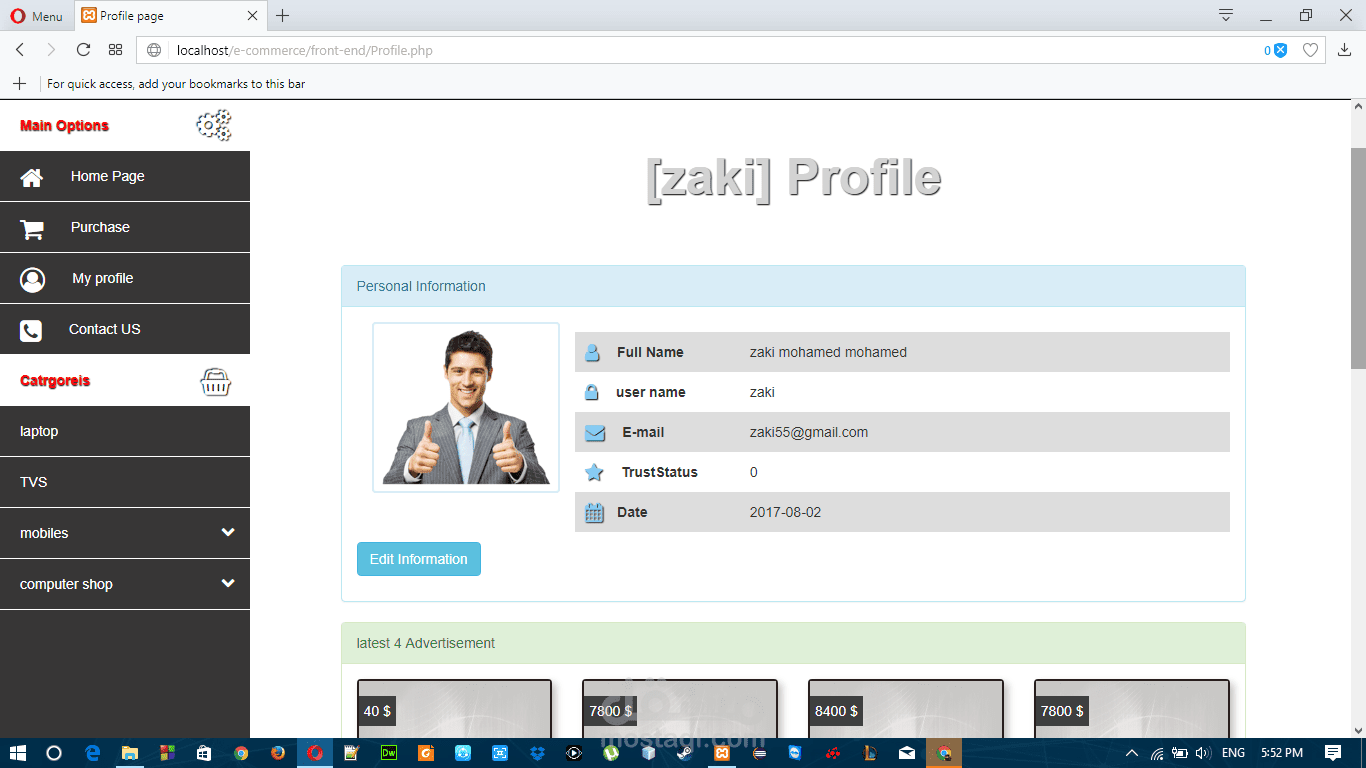Image resolution: width=1366 pixels, height=768 pixels.
Task: Click the star icon next to TrustStatus
Action: pyautogui.click(x=594, y=472)
